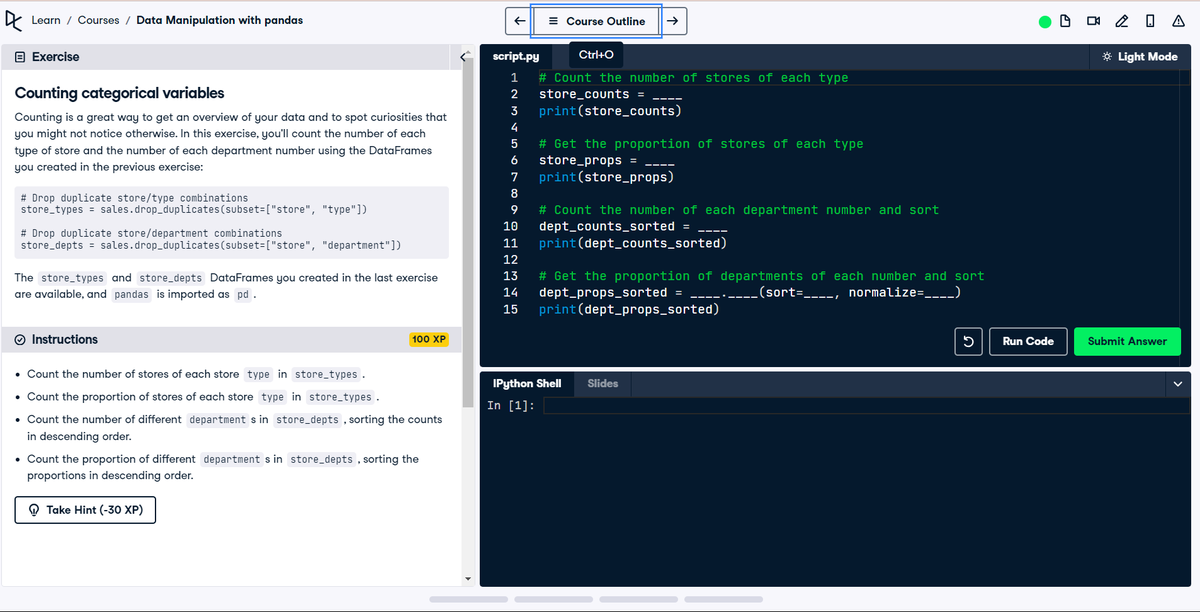Click the fourth progress segment at bottom
The height and width of the screenshot is (612, 1200).
click(x=724, y=600)
